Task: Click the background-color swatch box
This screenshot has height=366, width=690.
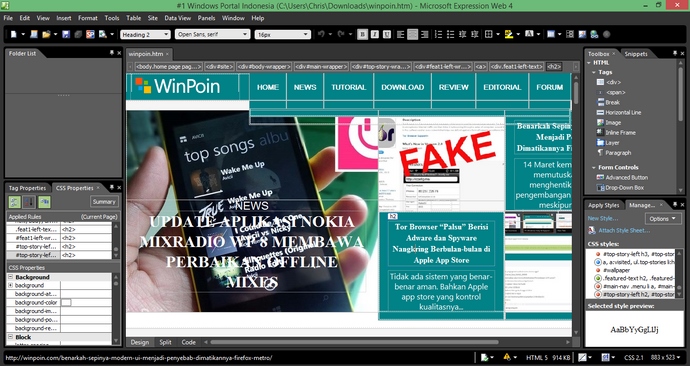Action: 66,303
